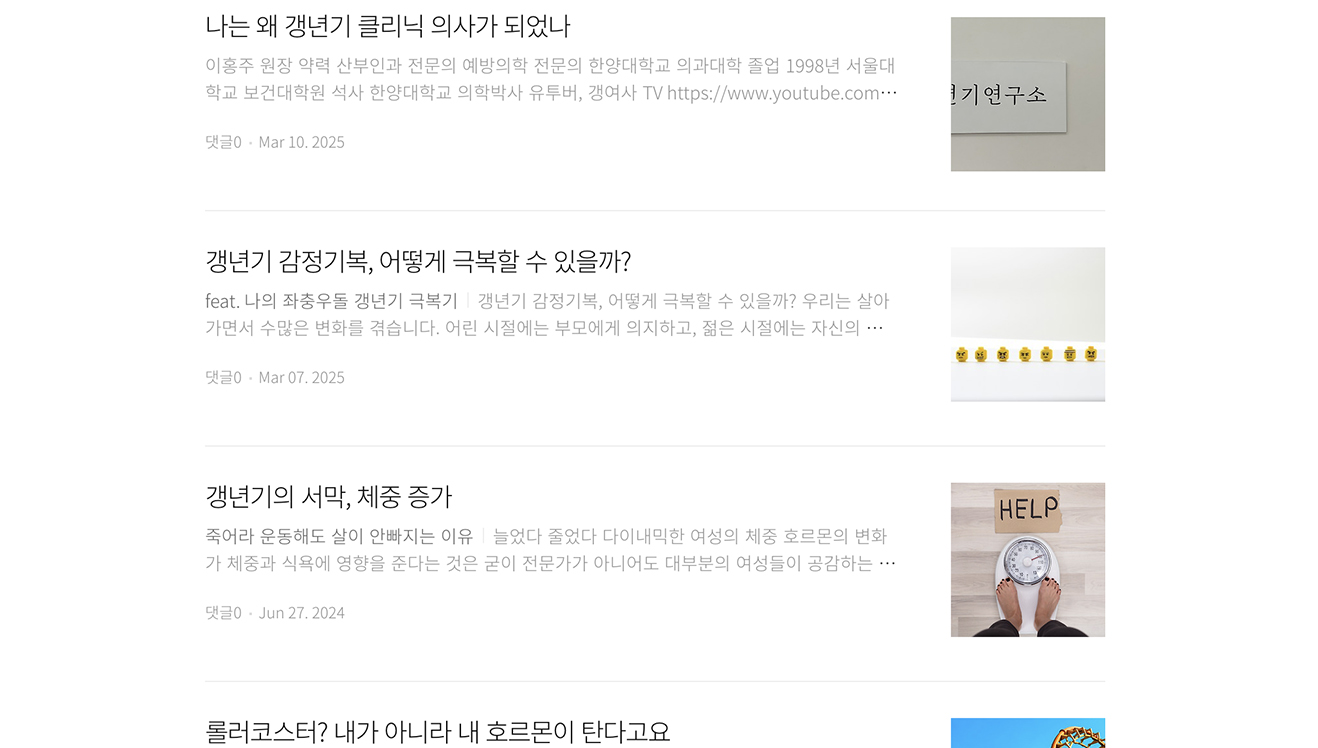
Task: Open post 갱년기 감정기복, 어떻게 극복할 수 있을까?
Action: (x=418, y=261)
